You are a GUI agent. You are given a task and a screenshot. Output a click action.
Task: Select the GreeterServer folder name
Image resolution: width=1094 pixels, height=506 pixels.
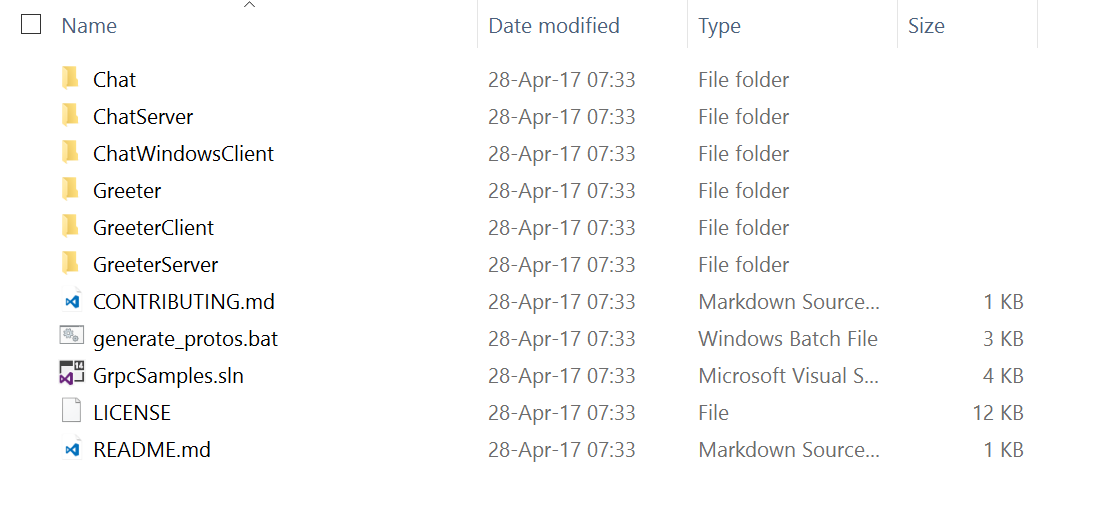click(x=155, y=265)
